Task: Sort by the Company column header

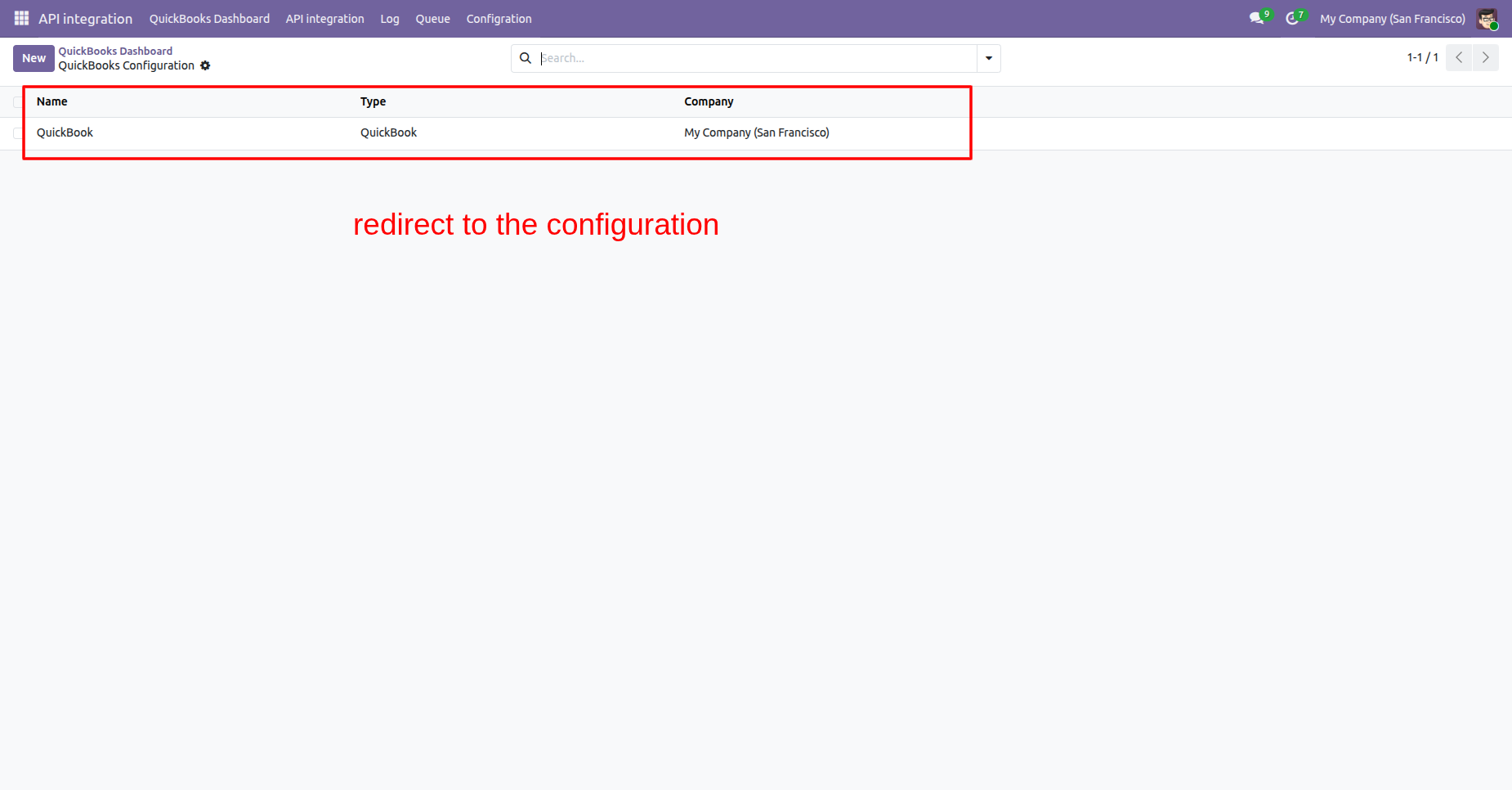Action: [x=709, y=101]
